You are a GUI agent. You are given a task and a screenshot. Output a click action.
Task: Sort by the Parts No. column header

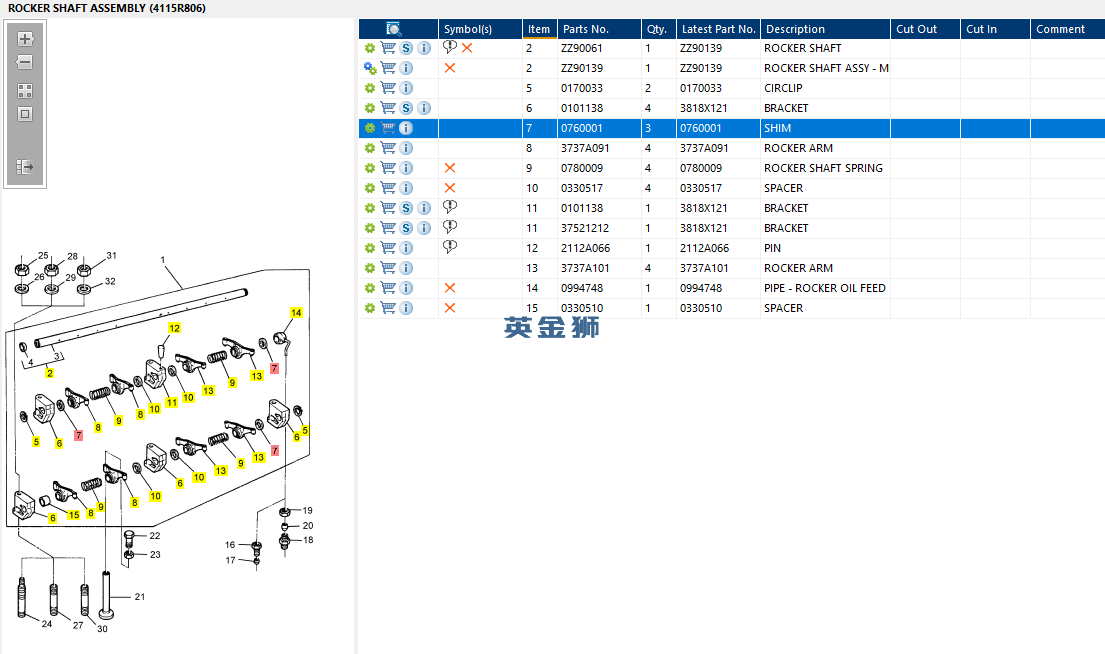(599, 29)
